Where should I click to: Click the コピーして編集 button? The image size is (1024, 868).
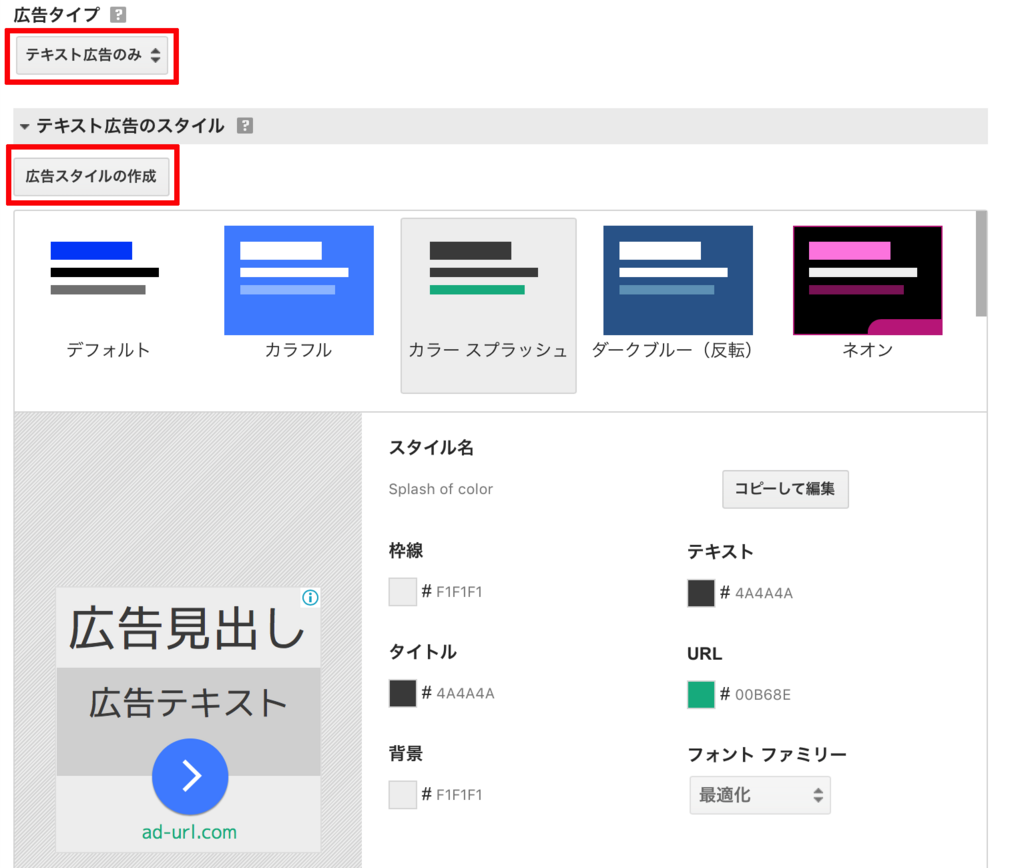pos(785,489)
